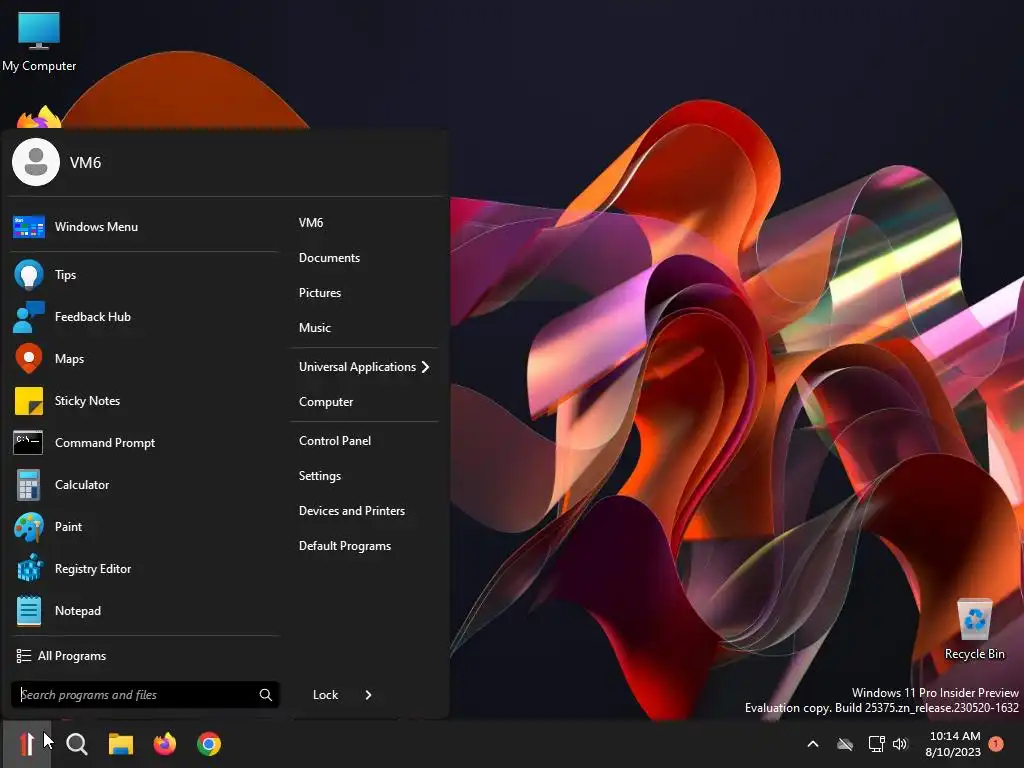1024x768 pixels.
Task: Open the notification badge in tray
Action: click(x=996, y=744)
